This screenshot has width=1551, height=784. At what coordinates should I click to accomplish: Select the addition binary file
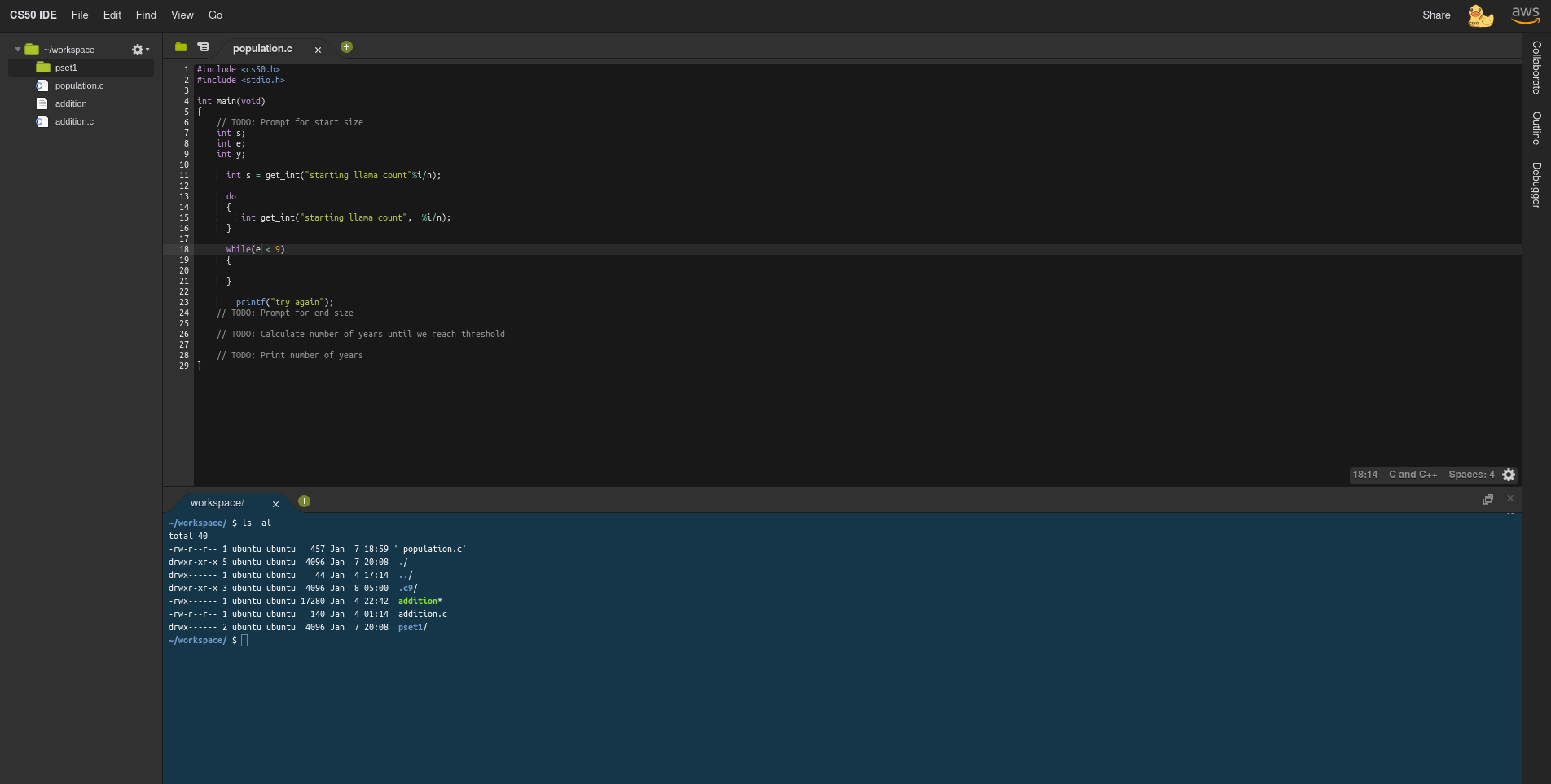point(71,103)
